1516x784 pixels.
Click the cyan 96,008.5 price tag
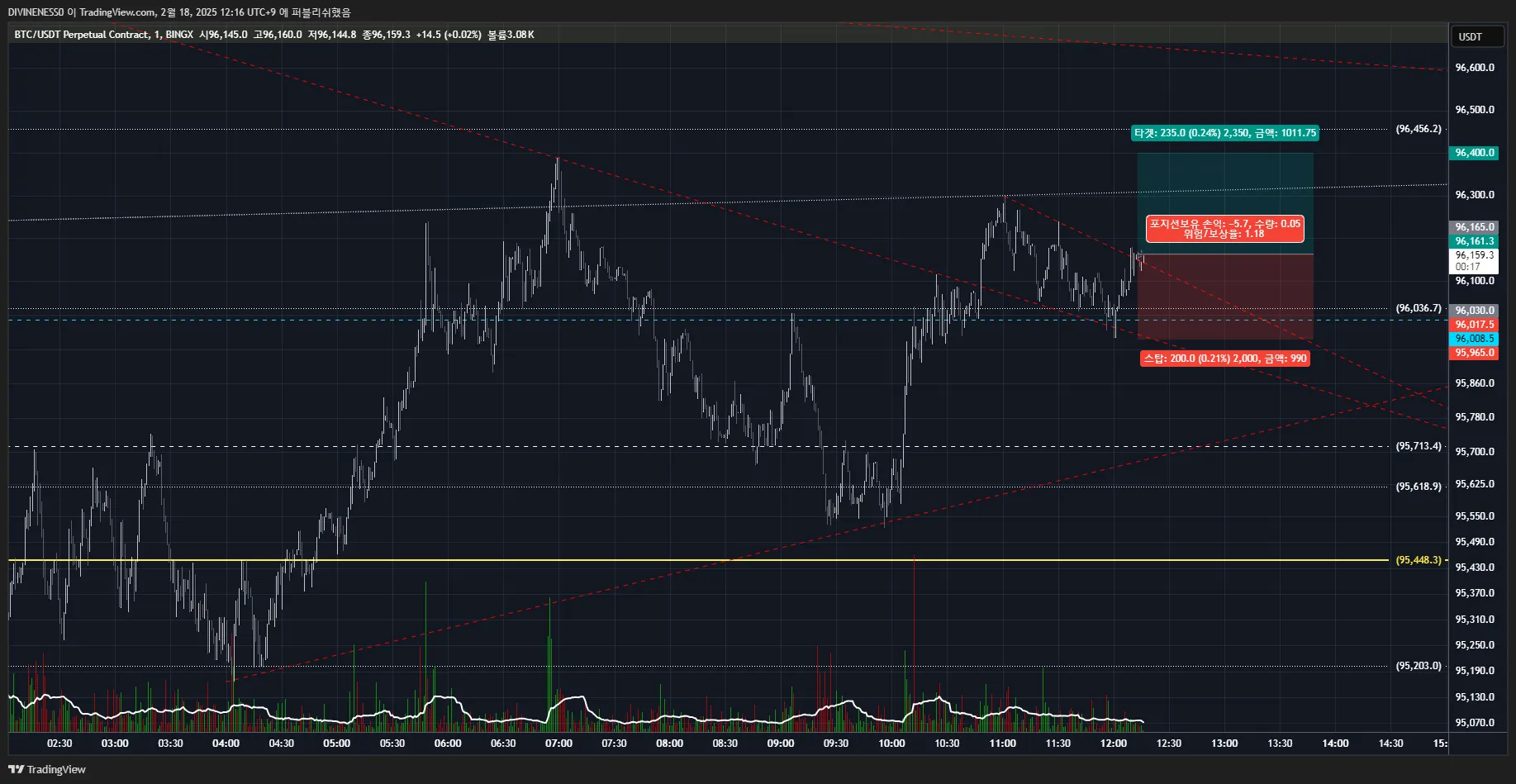[x=1474, y=339]
